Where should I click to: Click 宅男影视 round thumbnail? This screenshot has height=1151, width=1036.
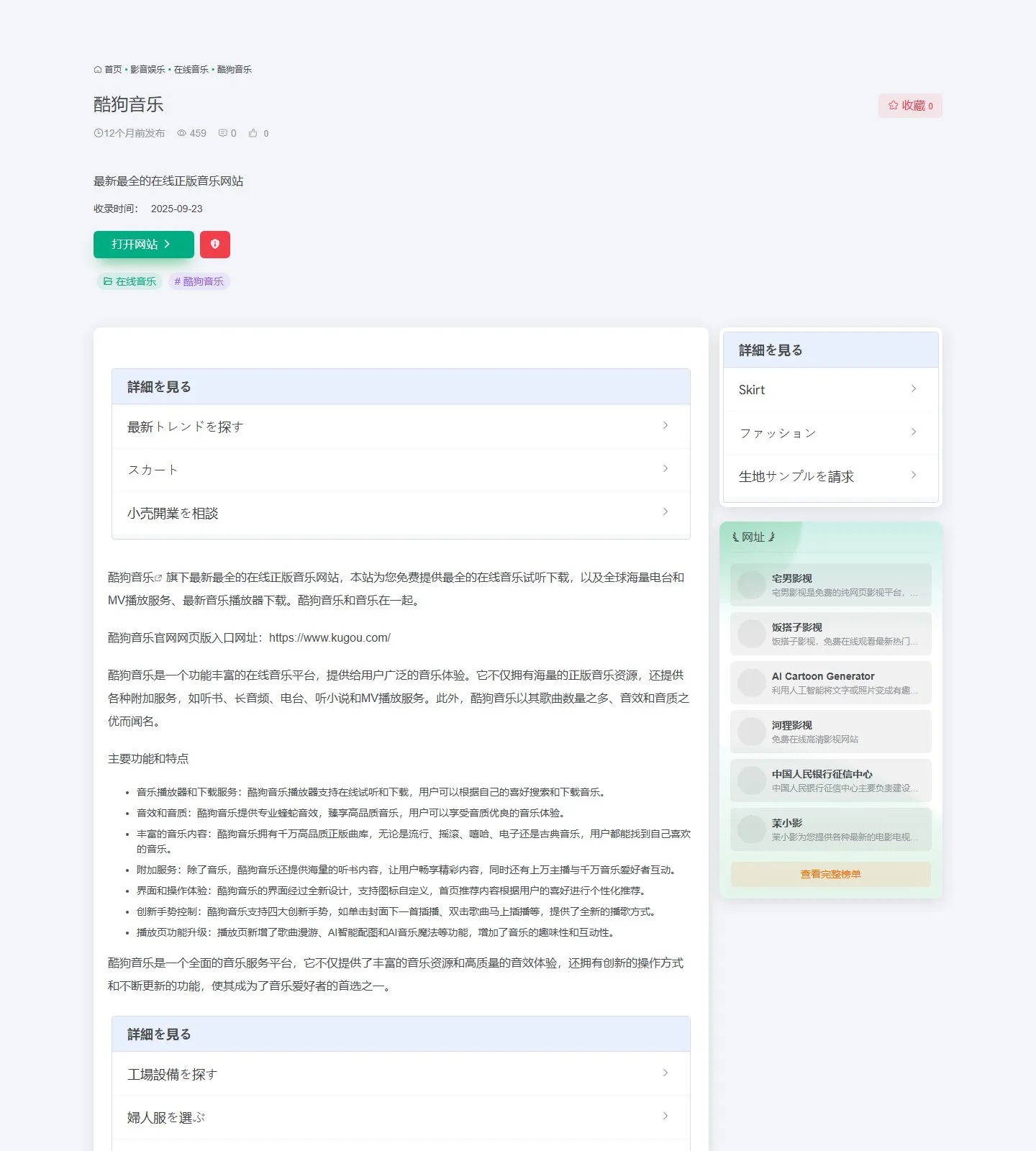[x=751, y=585]
